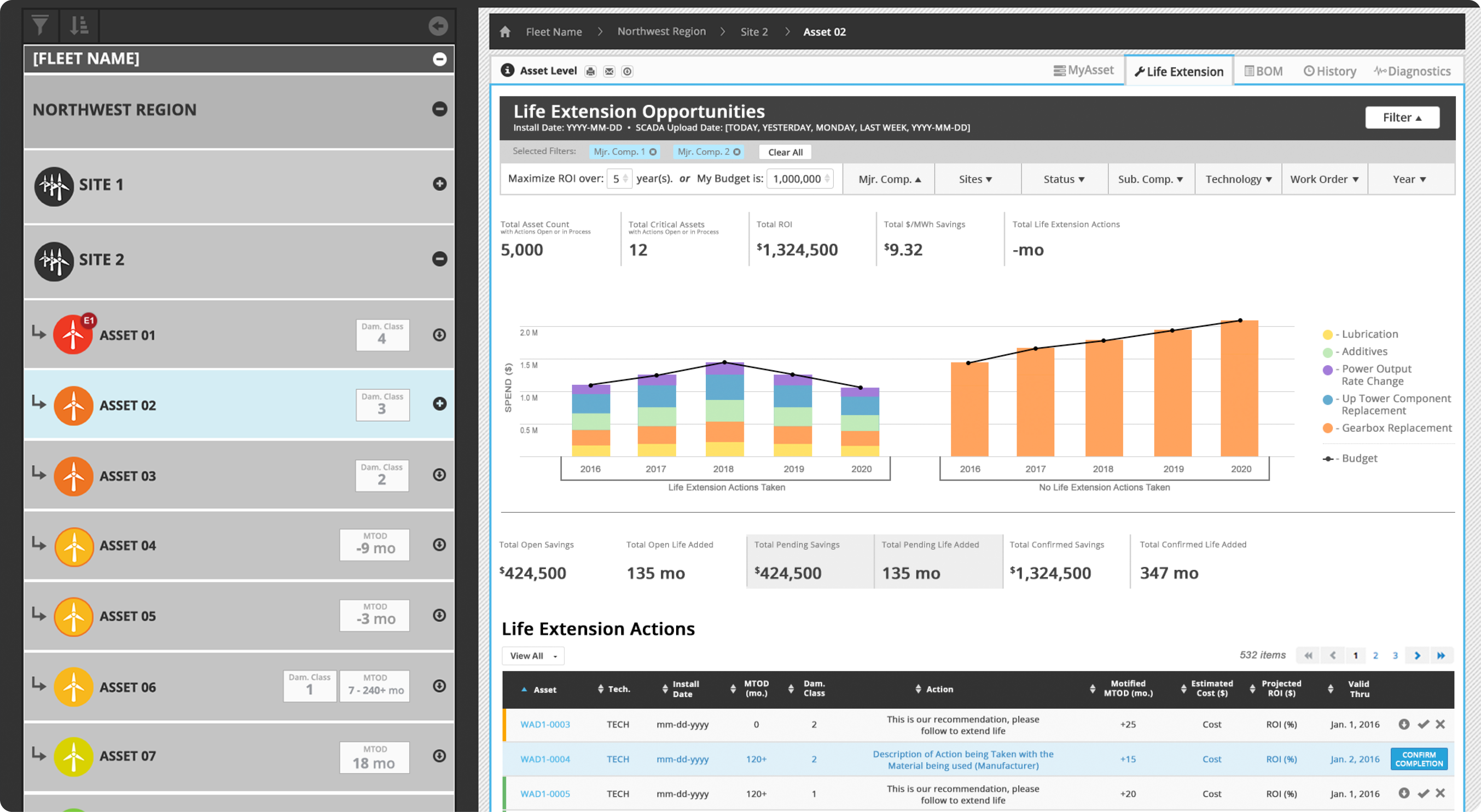Click the email envelope icon beside Asset Level
Viewport: 1481px width, 812px height.
coord(609,71)
